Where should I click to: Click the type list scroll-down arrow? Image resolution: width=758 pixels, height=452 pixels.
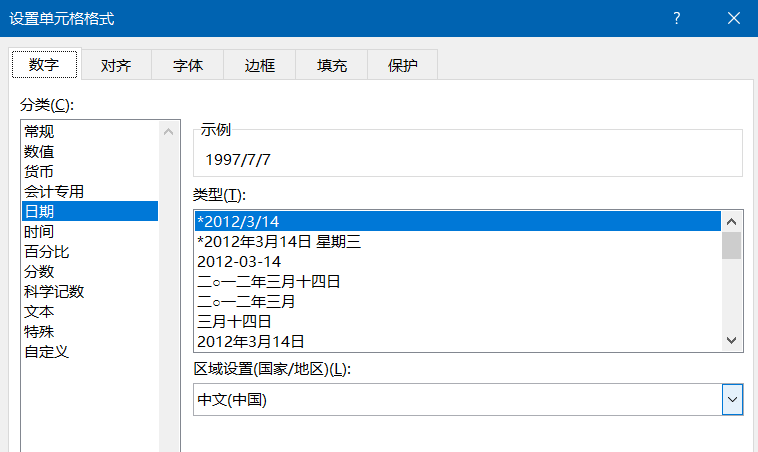click(x=731, y=340)
